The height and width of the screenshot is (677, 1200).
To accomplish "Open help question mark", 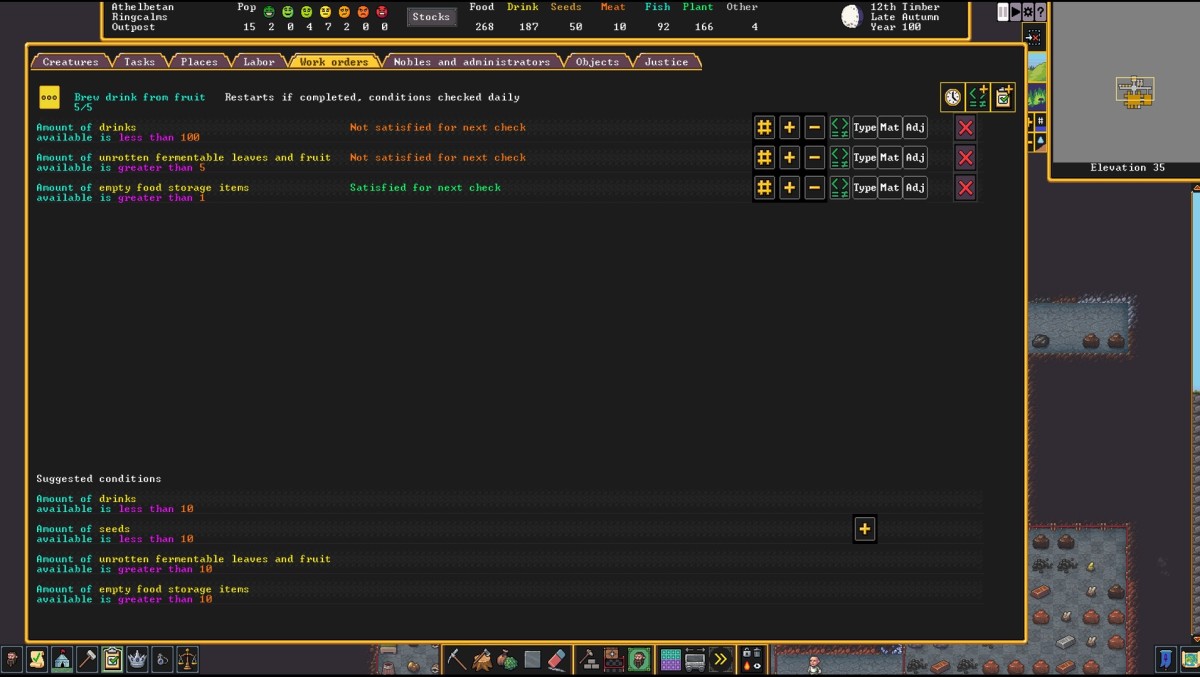I will tap(1041, 12).
